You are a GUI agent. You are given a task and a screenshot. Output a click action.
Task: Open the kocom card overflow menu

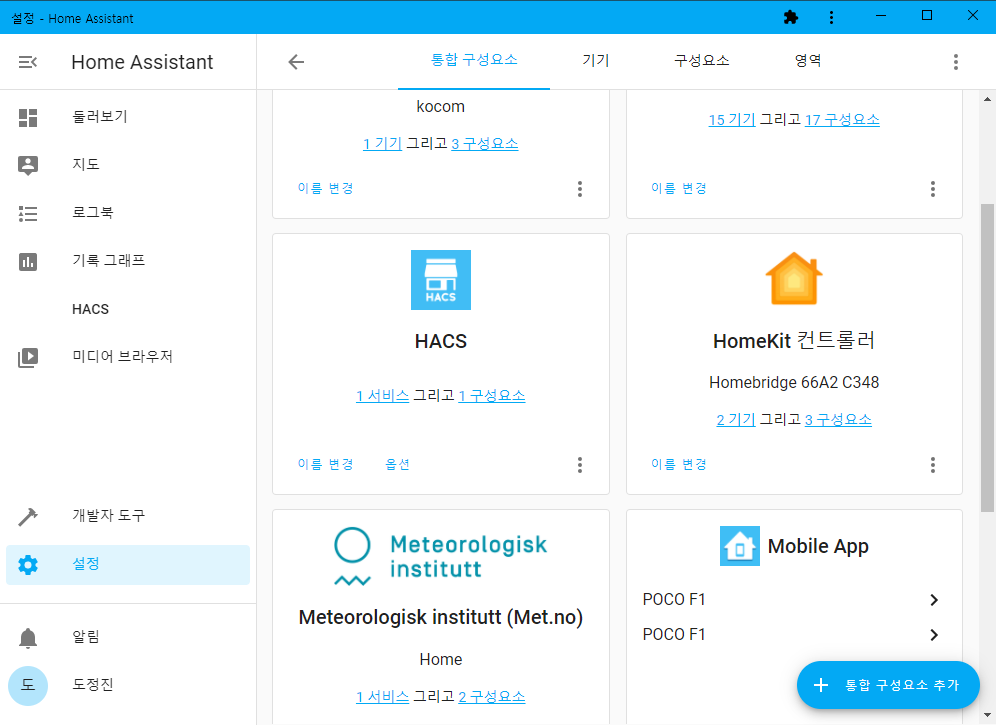pyautogui.click(x=579, y=189)
